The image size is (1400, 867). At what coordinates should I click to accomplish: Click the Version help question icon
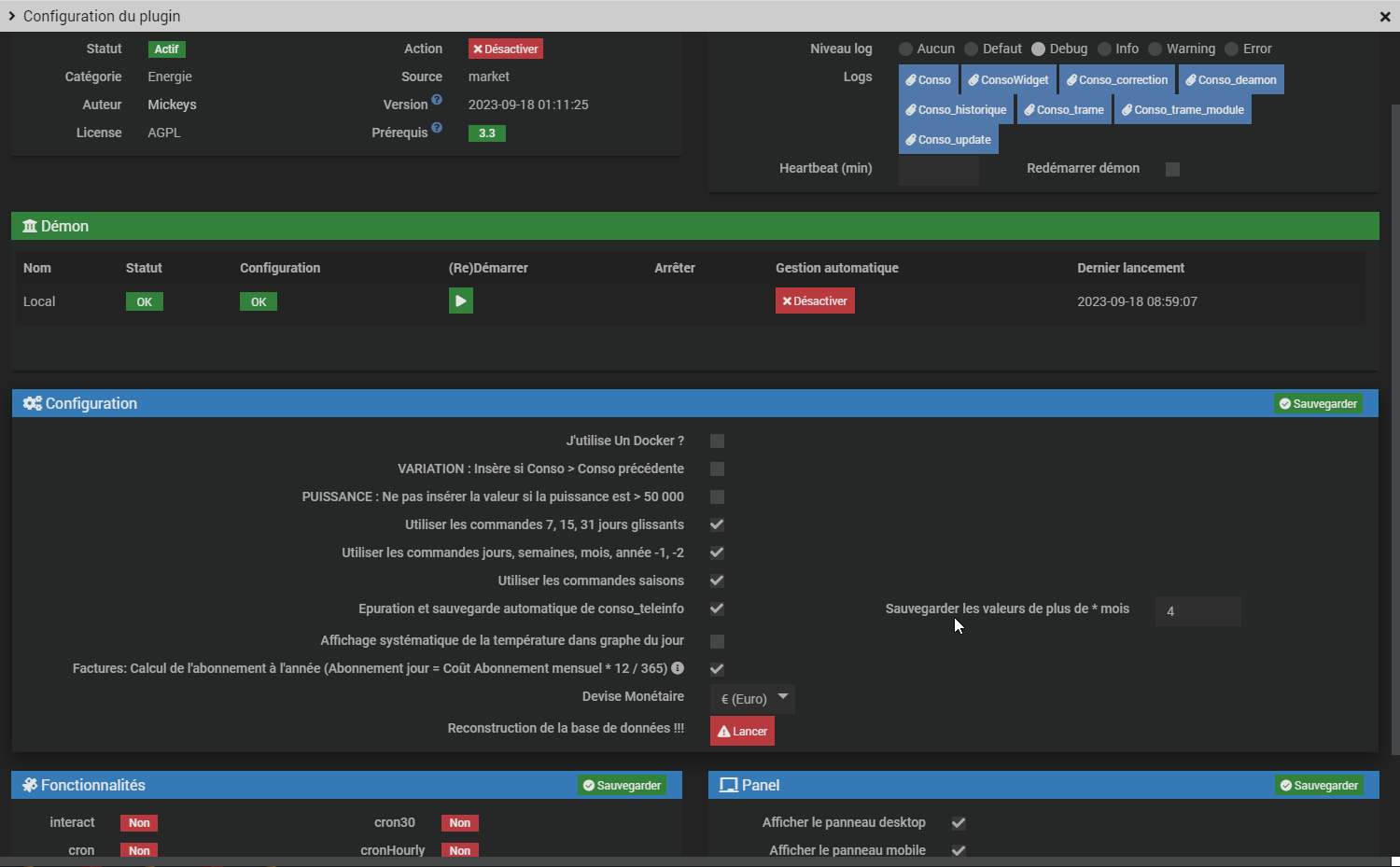pos(437,100)
